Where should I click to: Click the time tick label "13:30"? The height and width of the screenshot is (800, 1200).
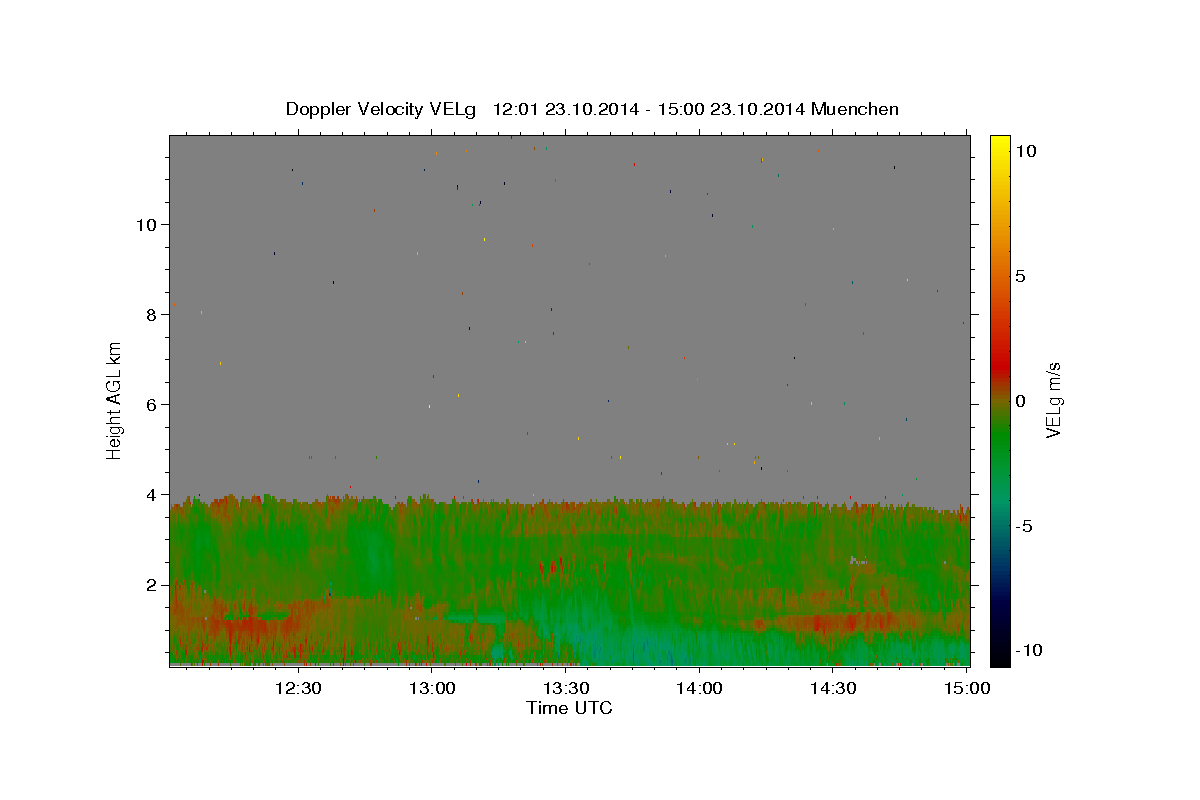(x=566, y=688)
